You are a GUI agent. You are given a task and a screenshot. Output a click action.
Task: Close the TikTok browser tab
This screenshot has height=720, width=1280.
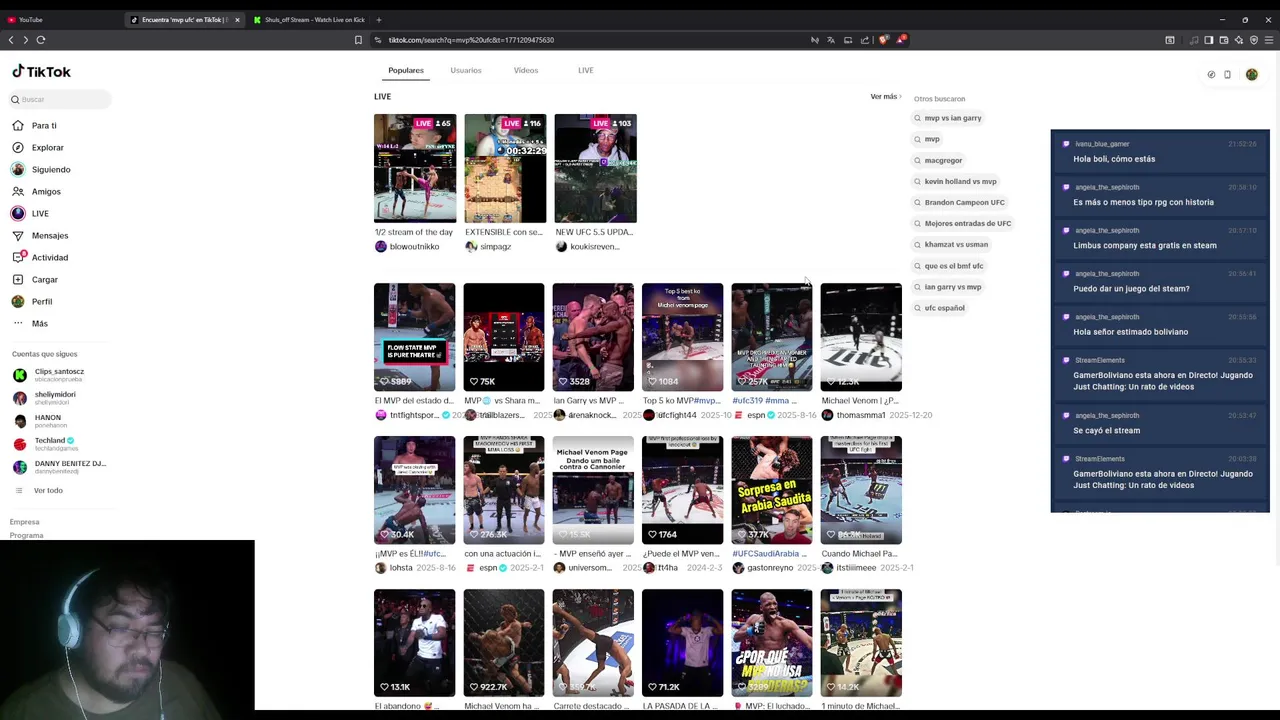tap(237, 20)
